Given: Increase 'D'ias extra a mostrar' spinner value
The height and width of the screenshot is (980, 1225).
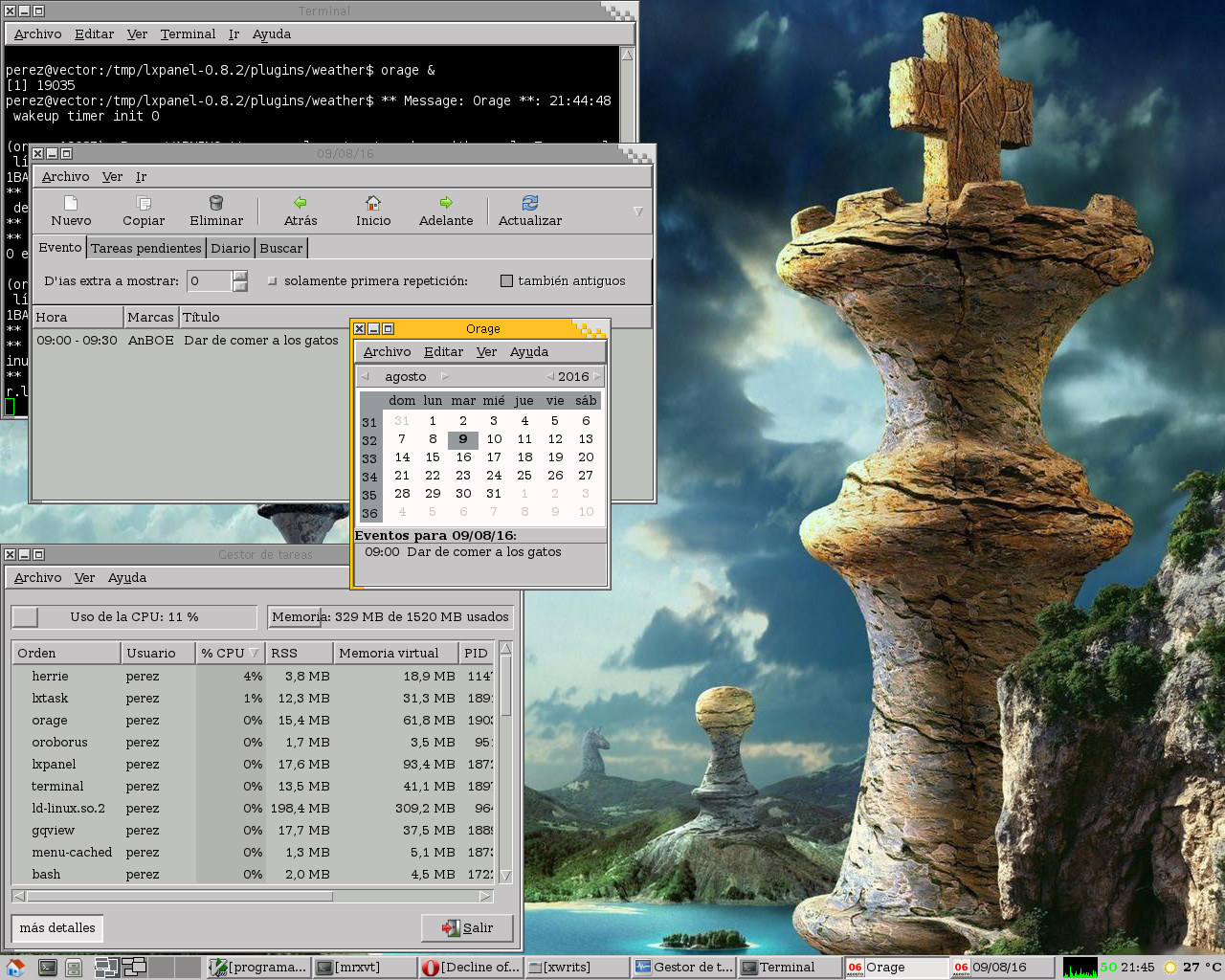Looking at the screenshot, I should [240, 276].
